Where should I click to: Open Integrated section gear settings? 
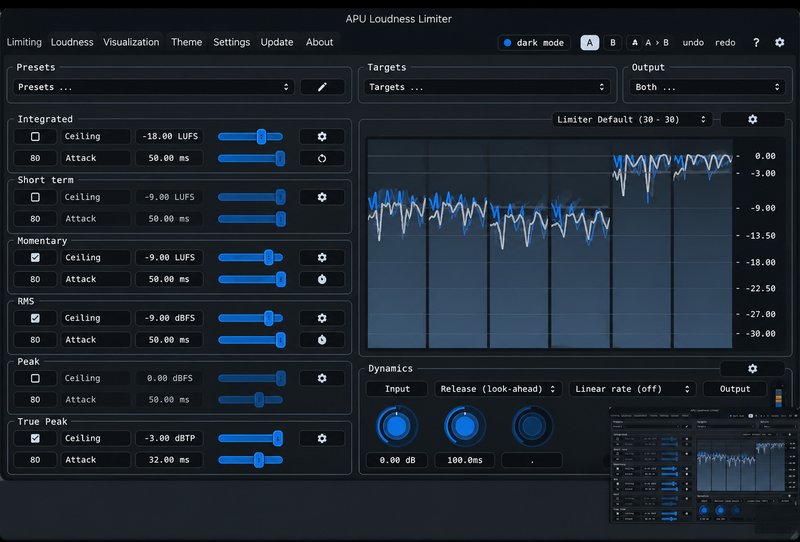(322, 136)
